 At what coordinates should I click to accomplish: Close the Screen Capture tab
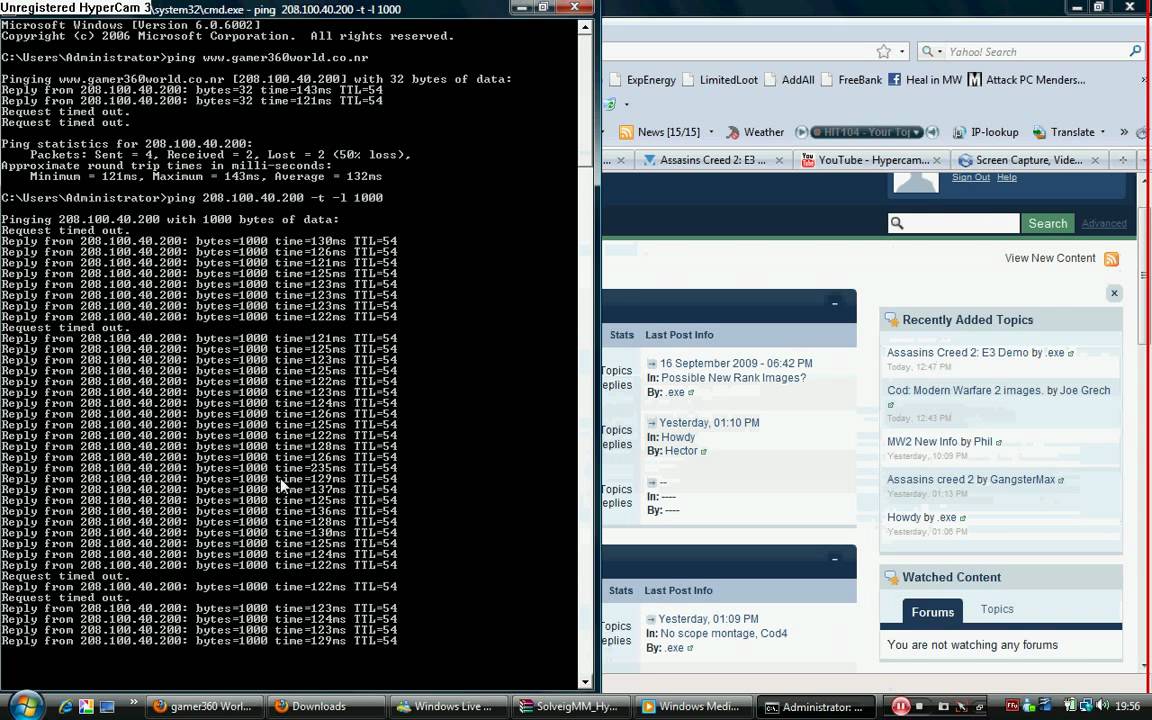click(x=1095, y=160)
